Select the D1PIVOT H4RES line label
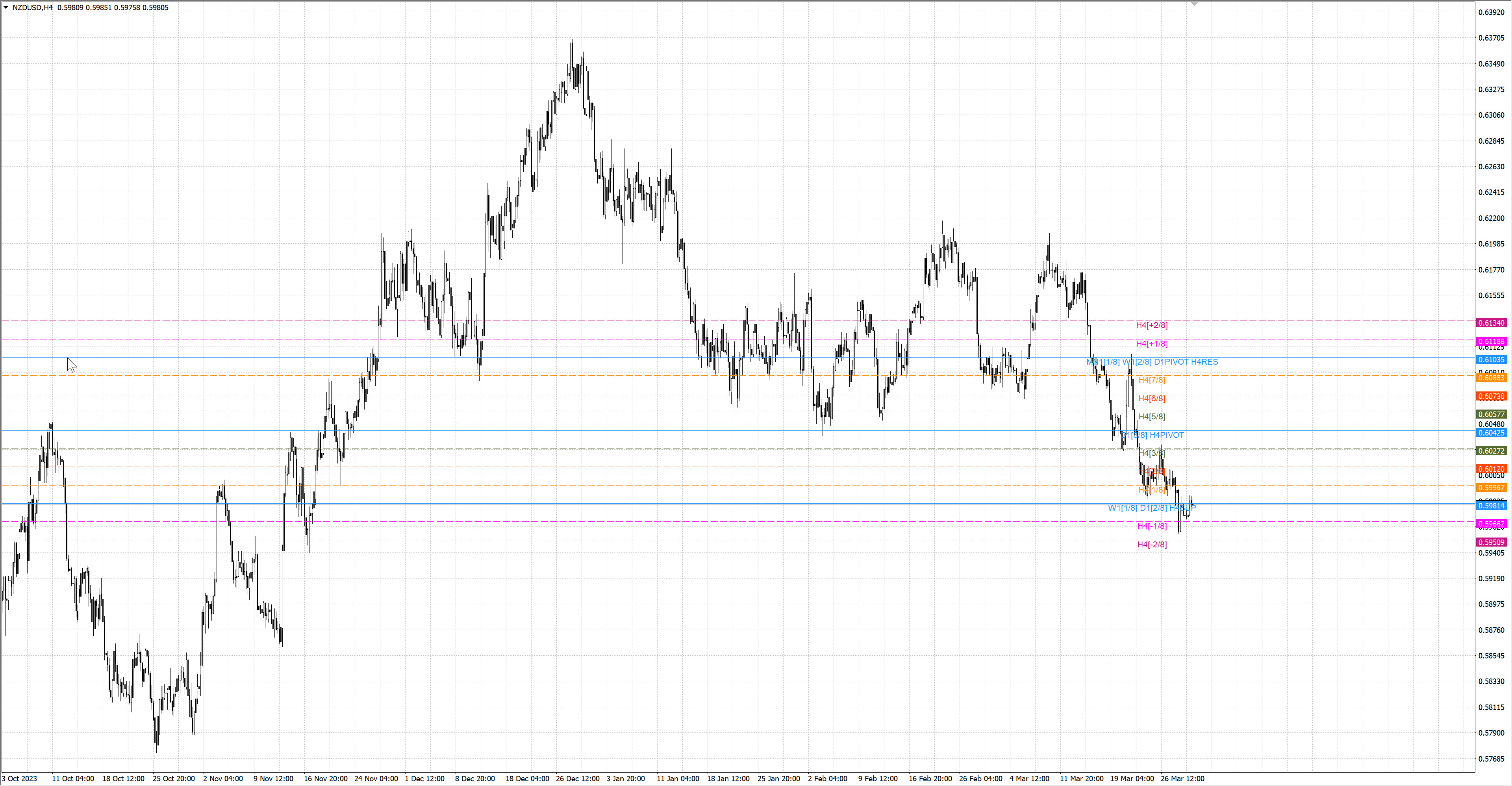1512x786 pixels. [1186, 362]
